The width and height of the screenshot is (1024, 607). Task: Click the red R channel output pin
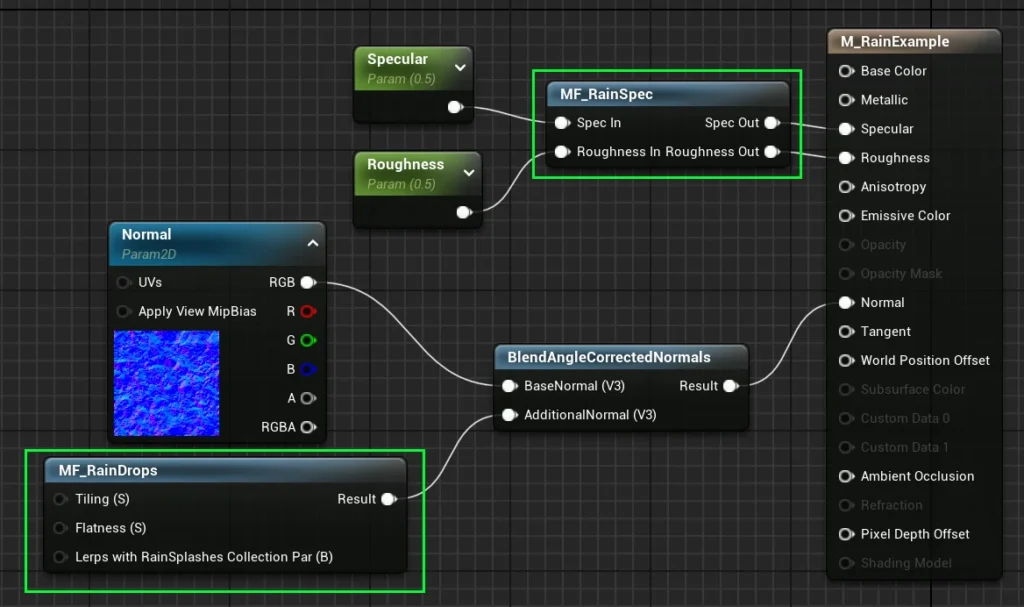coord(308,312)
